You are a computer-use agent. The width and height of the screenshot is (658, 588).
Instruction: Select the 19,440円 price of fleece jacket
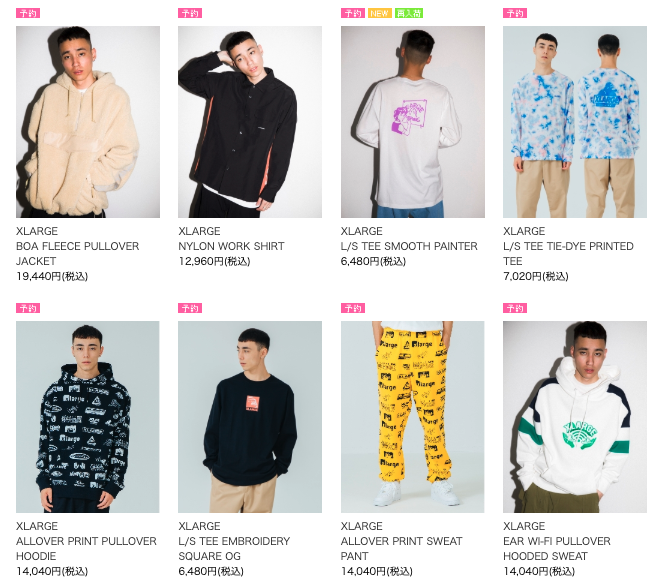(x=52, y=276)
